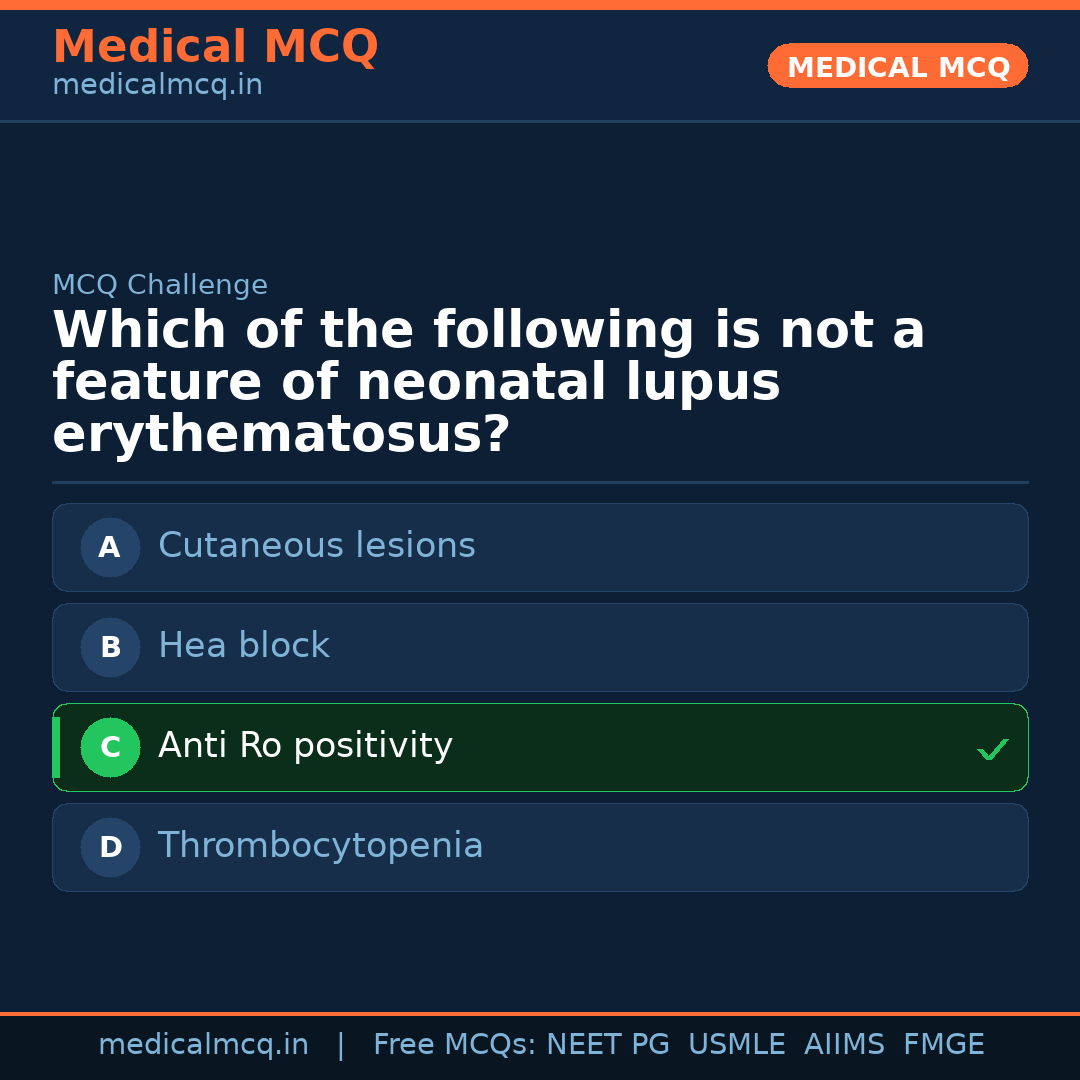
Task: Click the "MCQ Challenge" label
Action: [160, 285]
